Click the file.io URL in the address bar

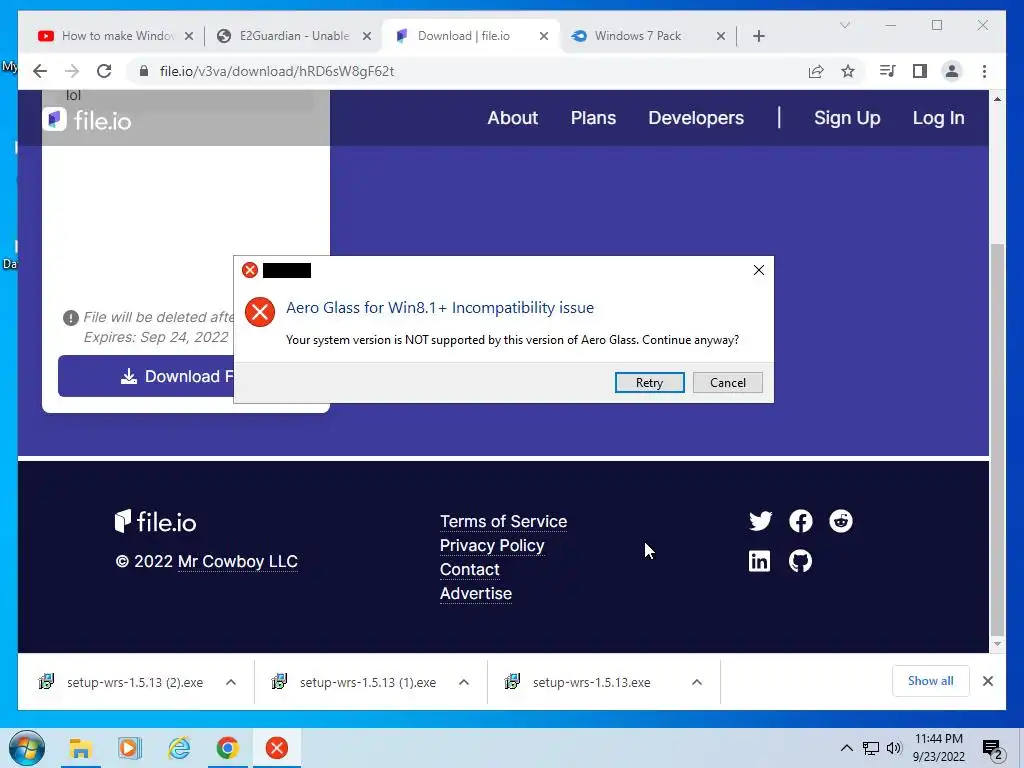point(277,71)
